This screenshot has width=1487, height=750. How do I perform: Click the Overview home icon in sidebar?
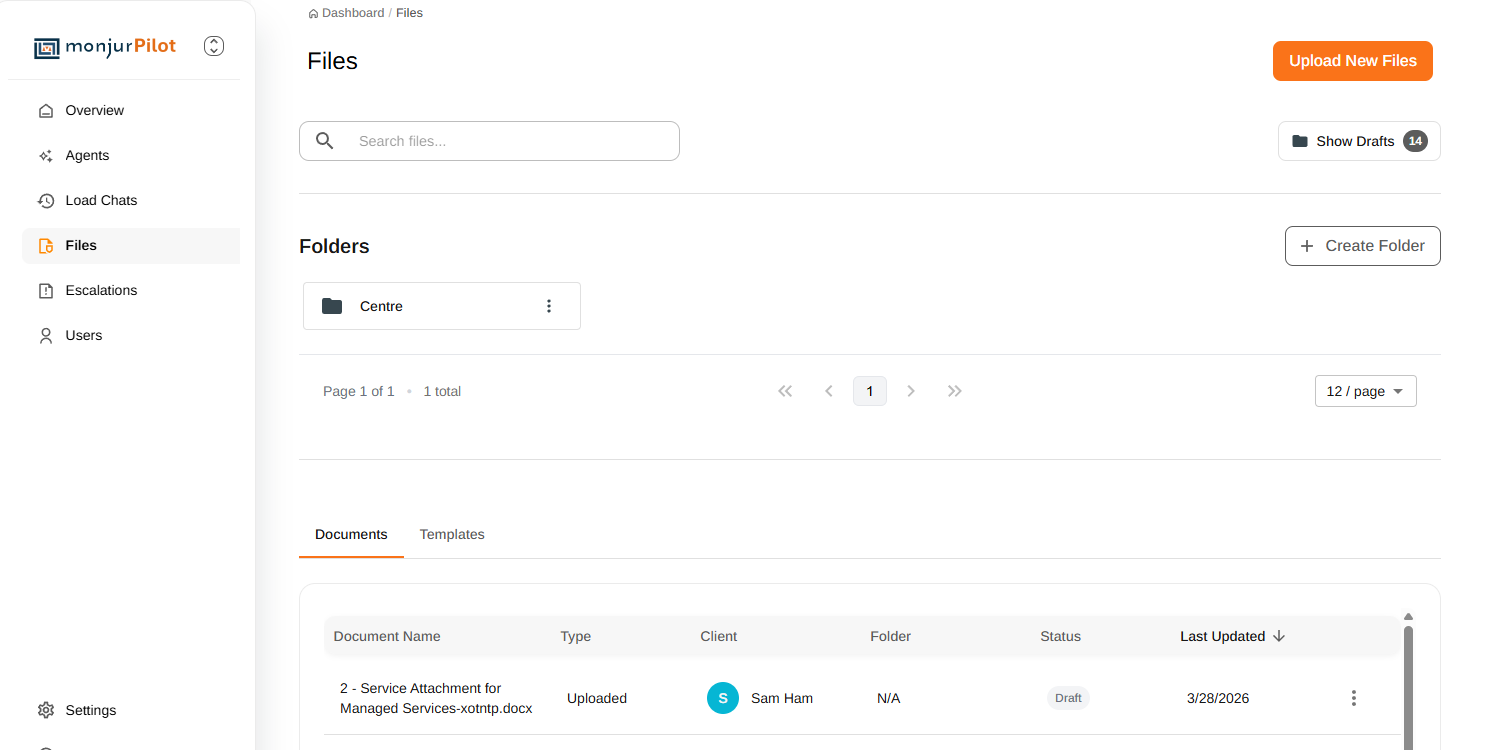pos(46,111)
